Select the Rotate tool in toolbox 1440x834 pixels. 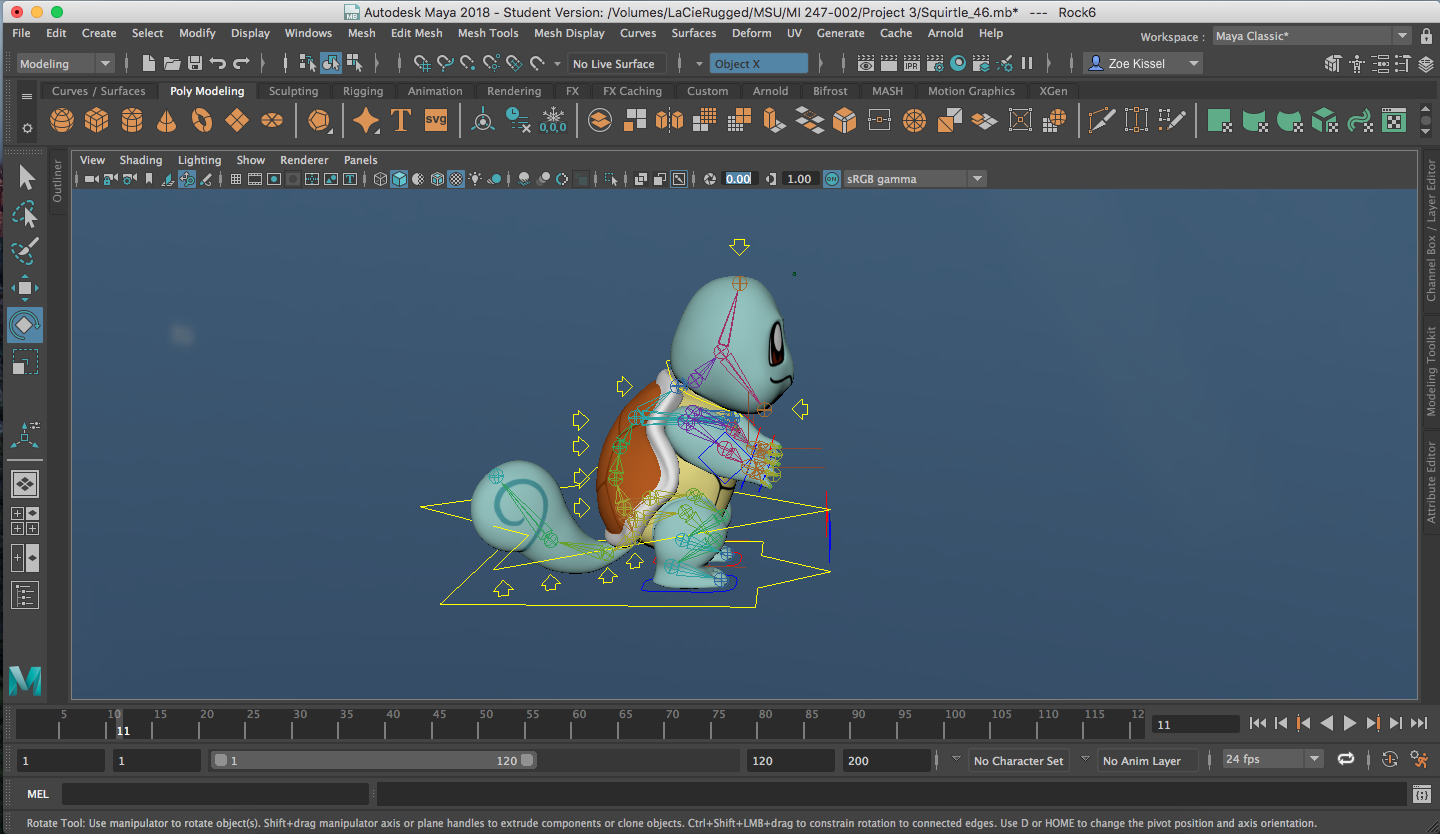pos(25,325)
